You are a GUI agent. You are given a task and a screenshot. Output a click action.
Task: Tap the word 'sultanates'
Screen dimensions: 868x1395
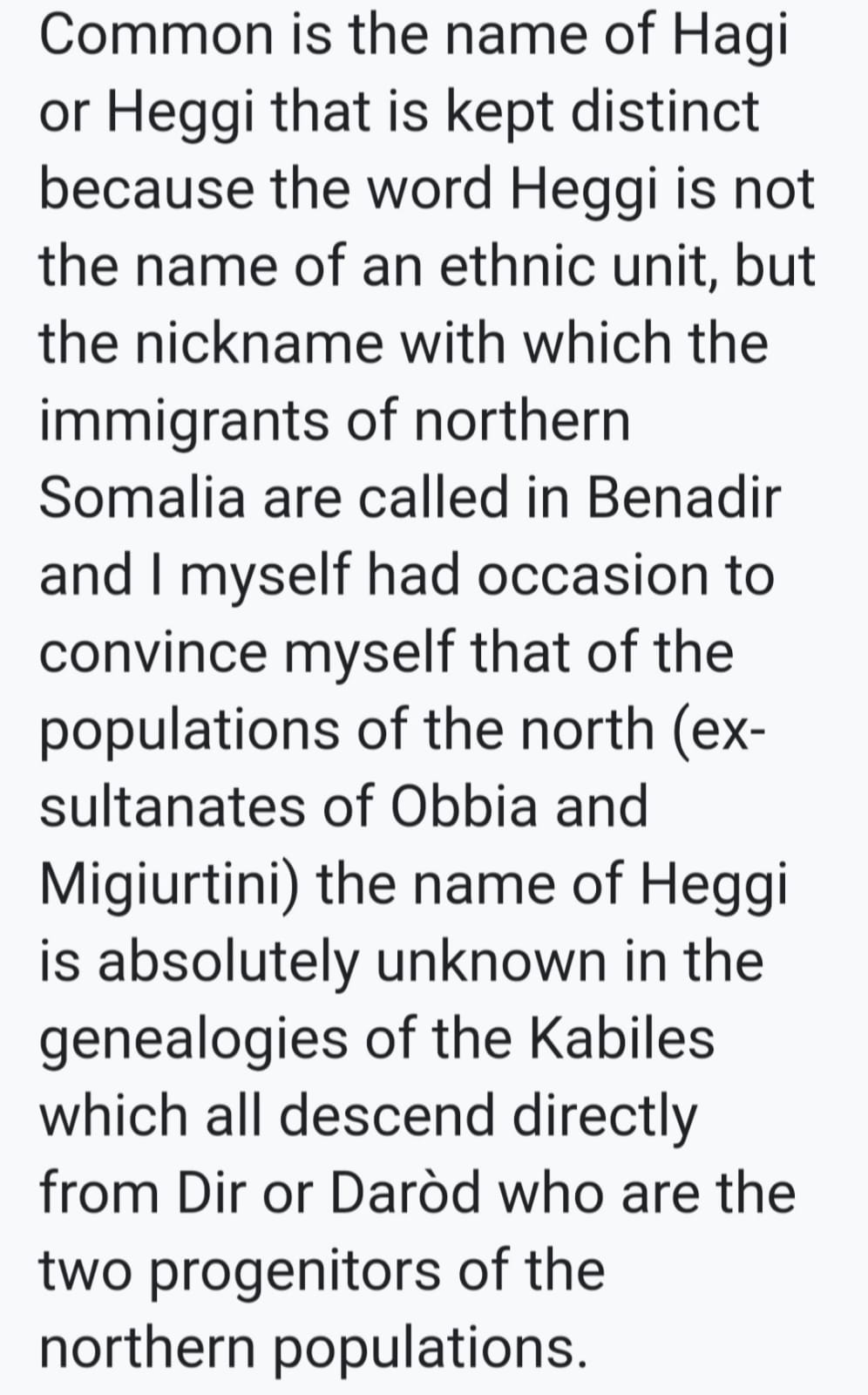(x=173, y=808)
